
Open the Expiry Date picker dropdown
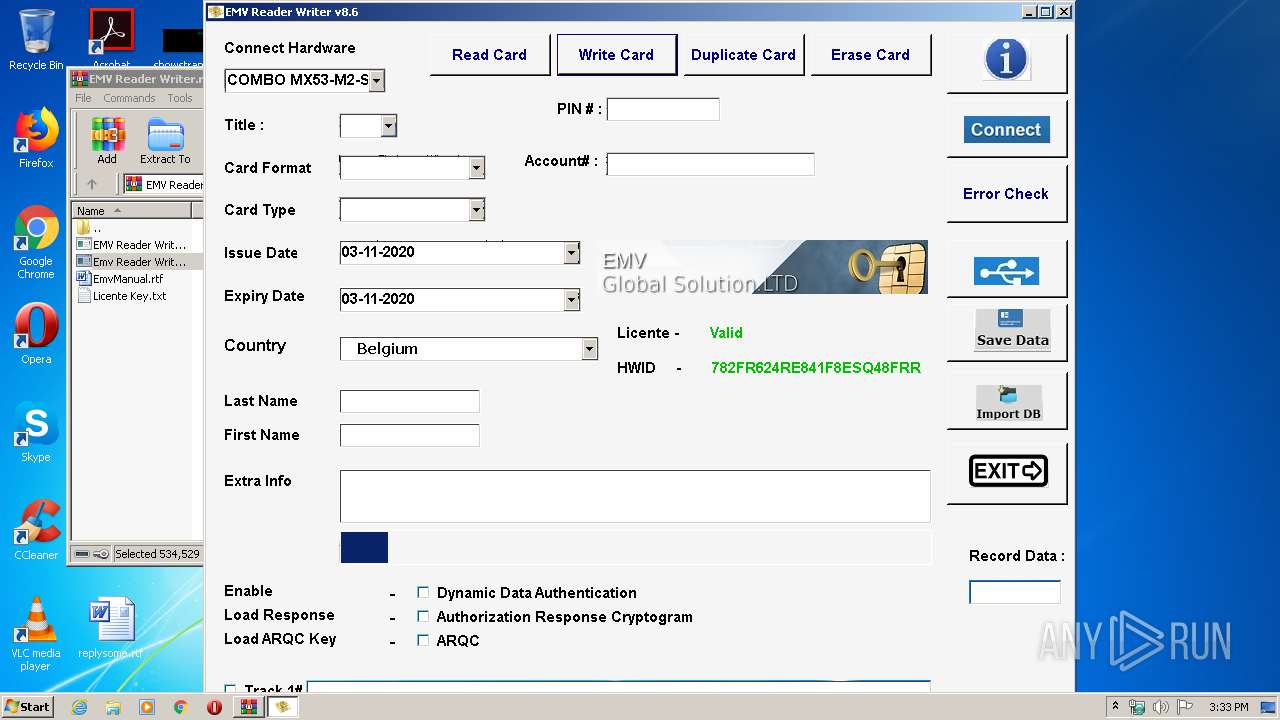(572, 299)
